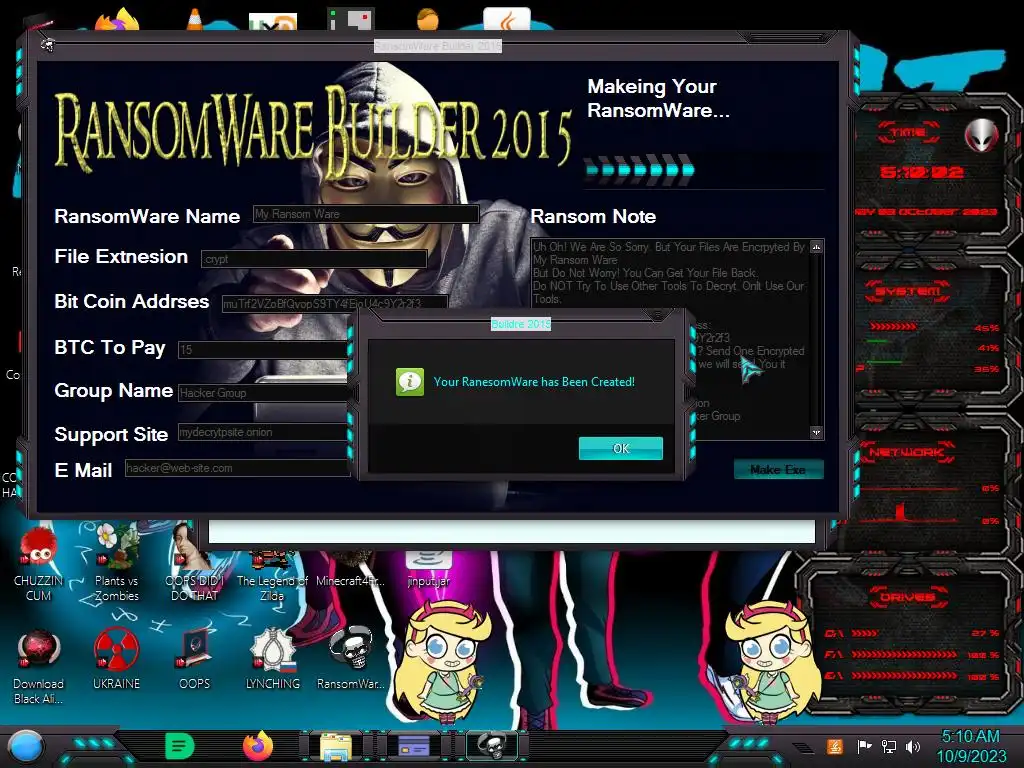The height and width of the screenshot is (768, 1024).
Task: Click the "RansomWare Builder 2015" window title
Action: coord(438,46)
